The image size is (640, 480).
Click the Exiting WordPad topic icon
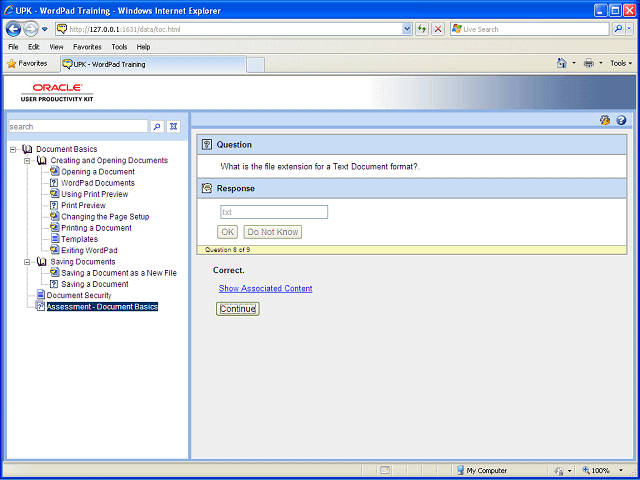55,250
